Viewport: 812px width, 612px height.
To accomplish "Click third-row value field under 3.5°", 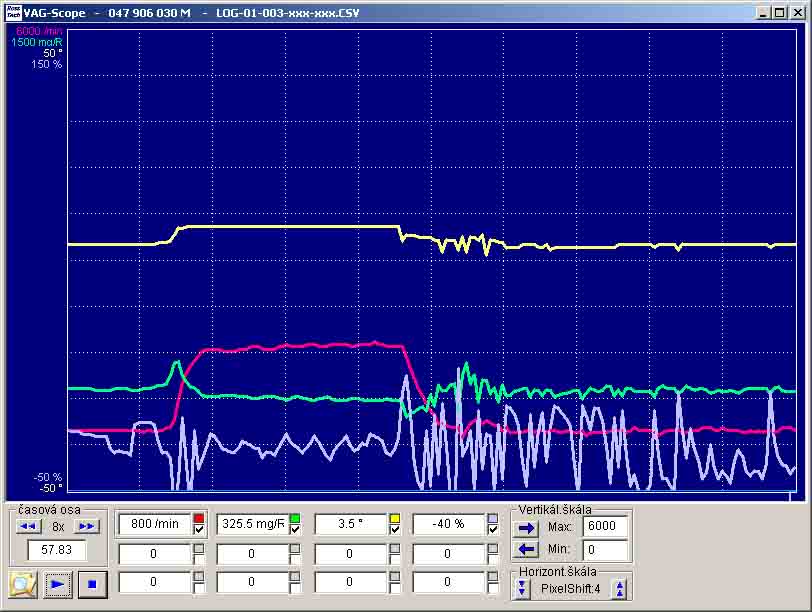I will (351, 582).
